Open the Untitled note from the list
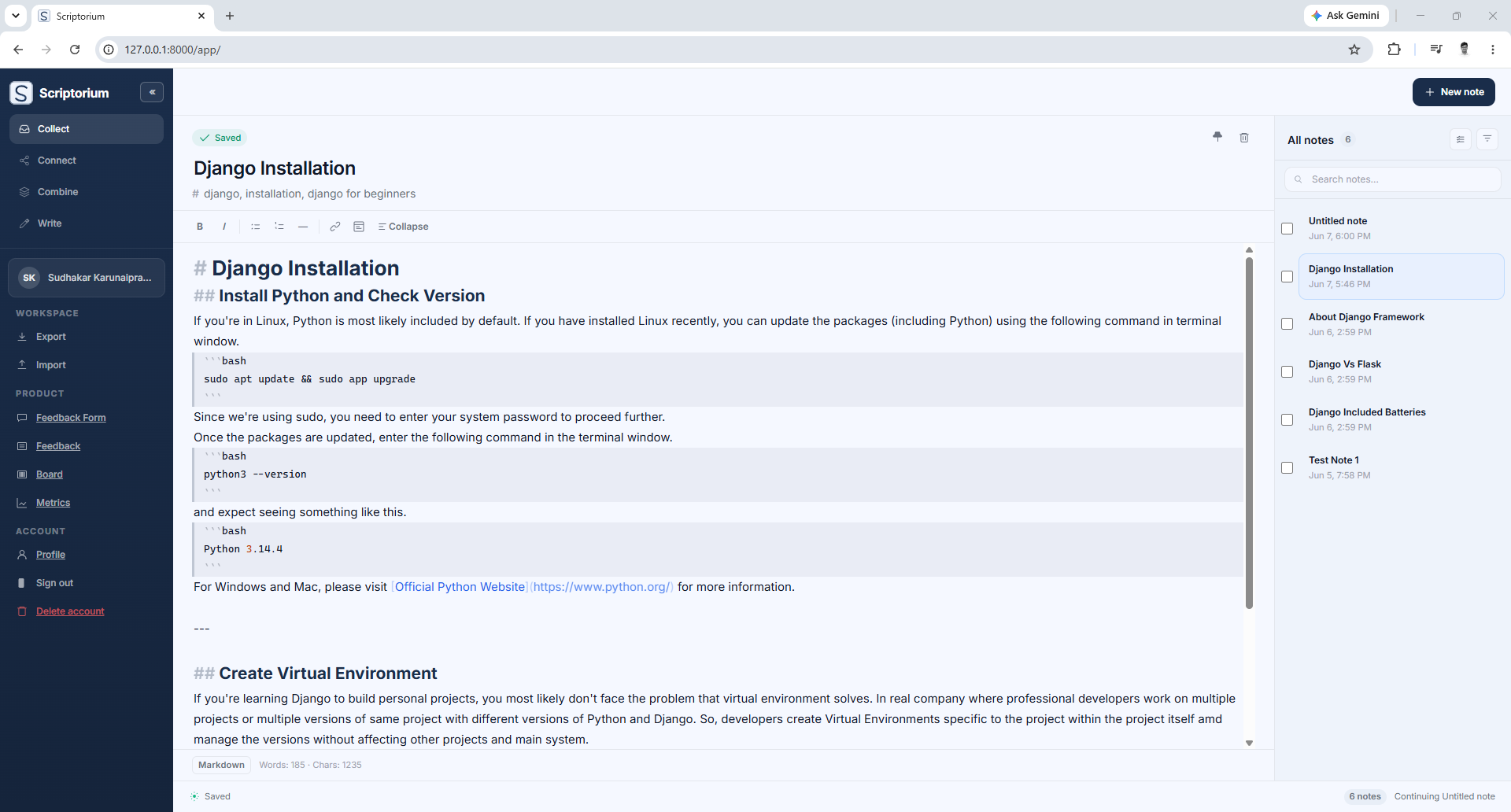The height and width of the screenshot is (812, 1511). [1401, 228]
